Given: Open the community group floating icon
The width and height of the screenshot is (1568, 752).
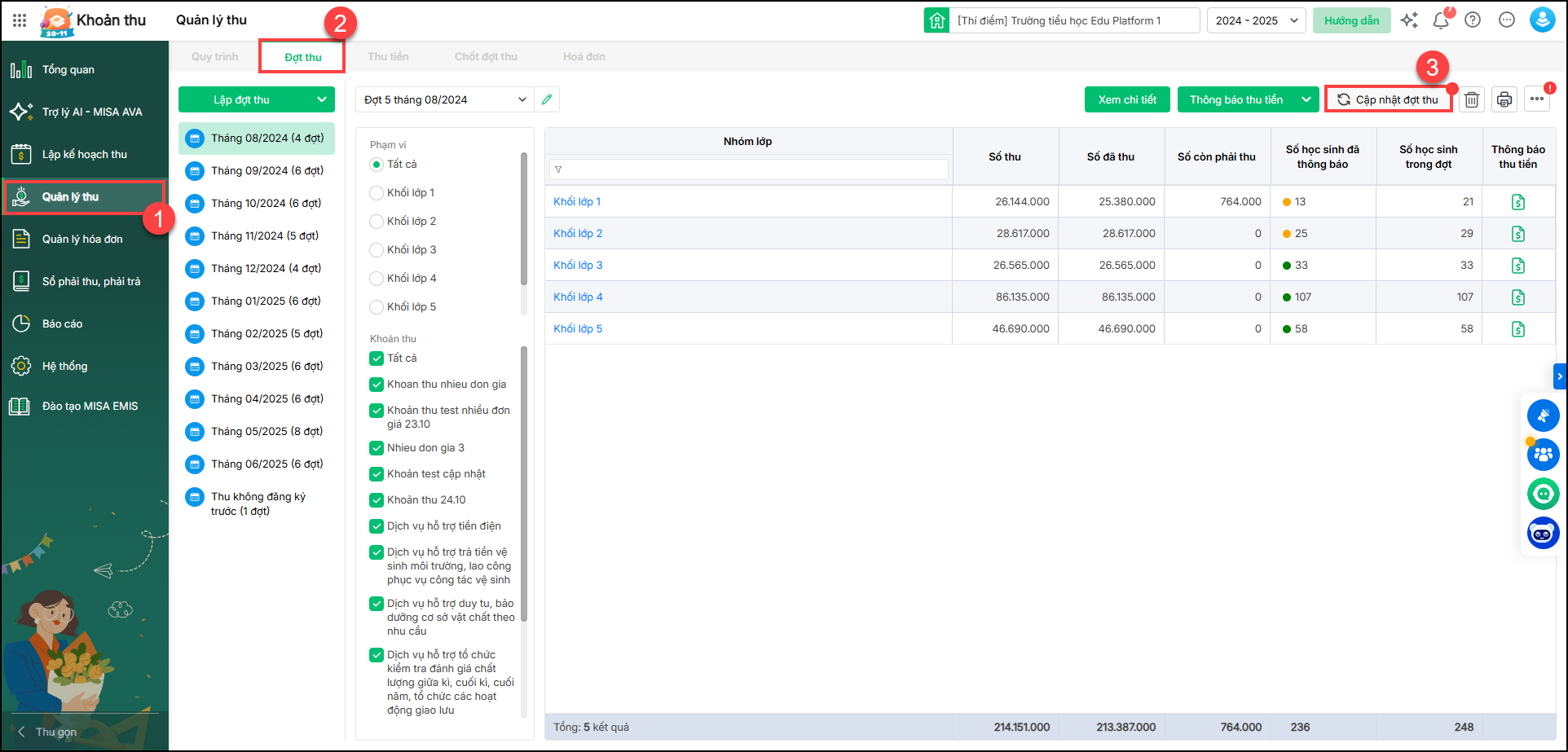Looking at the screenshot, I should click(x=1543, y=455).
